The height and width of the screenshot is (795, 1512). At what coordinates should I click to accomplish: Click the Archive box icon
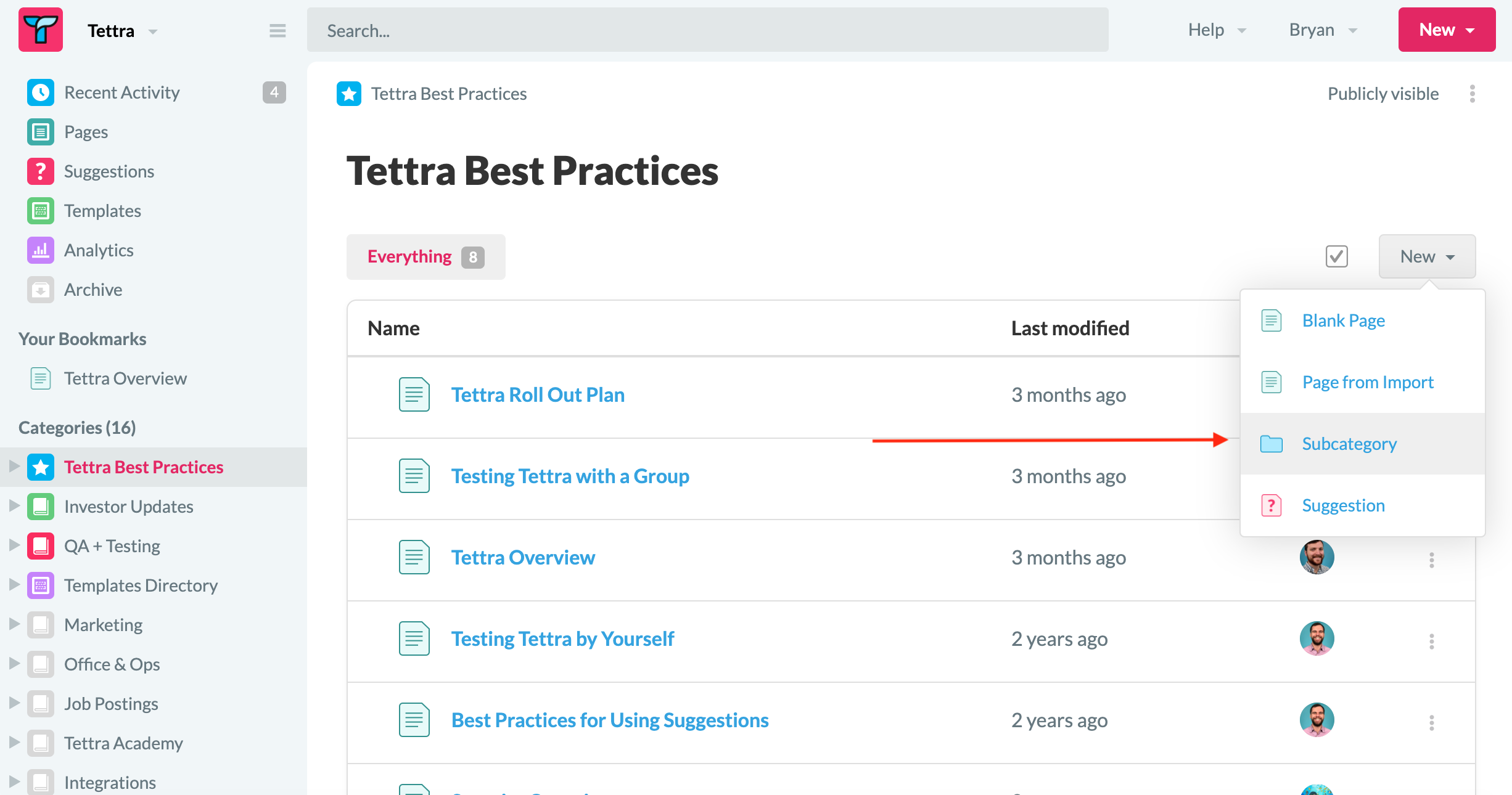tap(41, 290)
